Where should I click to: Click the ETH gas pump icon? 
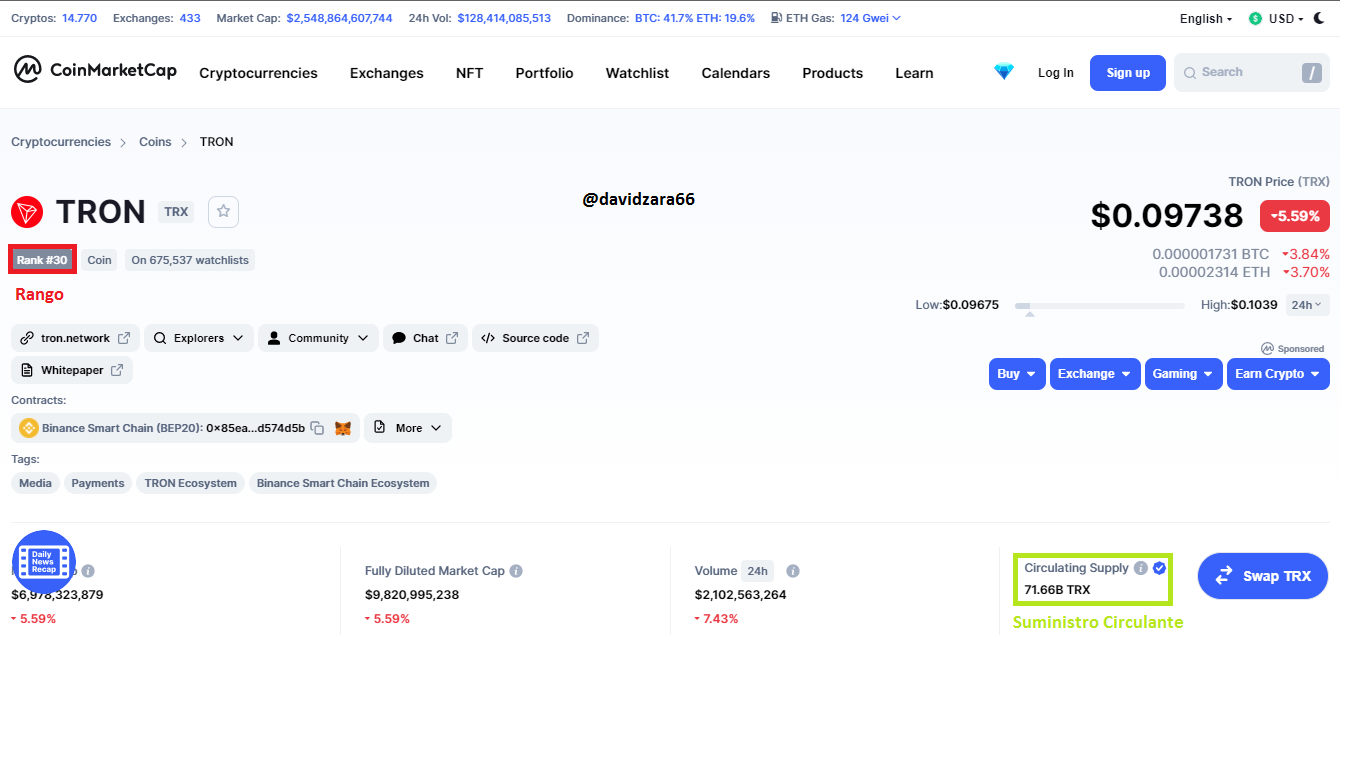coord(777,18)
